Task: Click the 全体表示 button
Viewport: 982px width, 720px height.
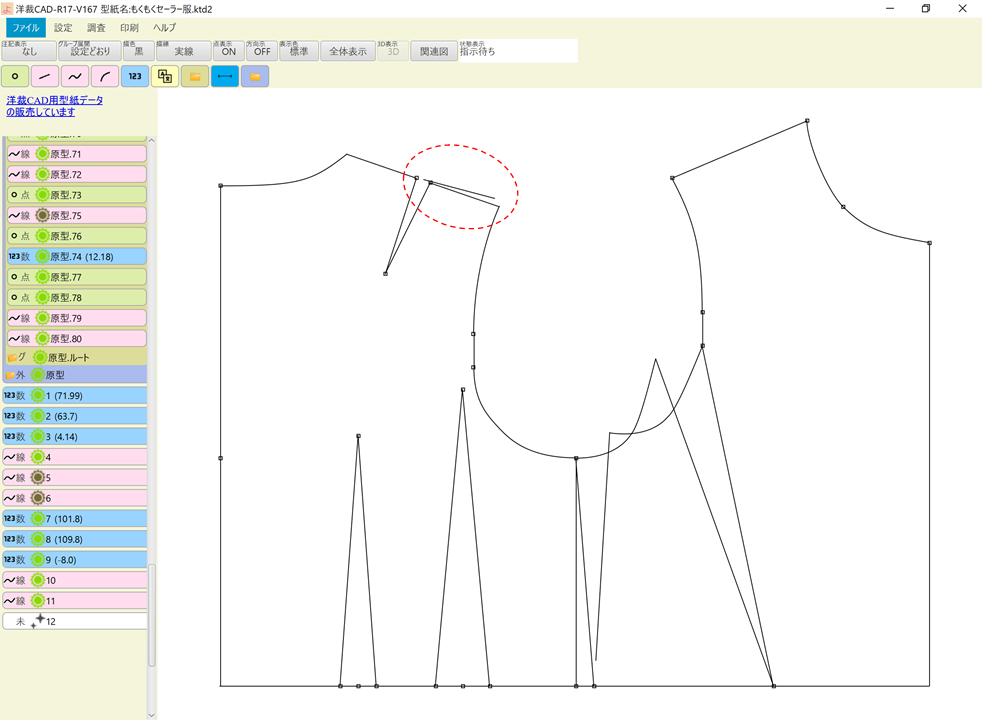Action: pyautogui.click(x=347, y=48)
